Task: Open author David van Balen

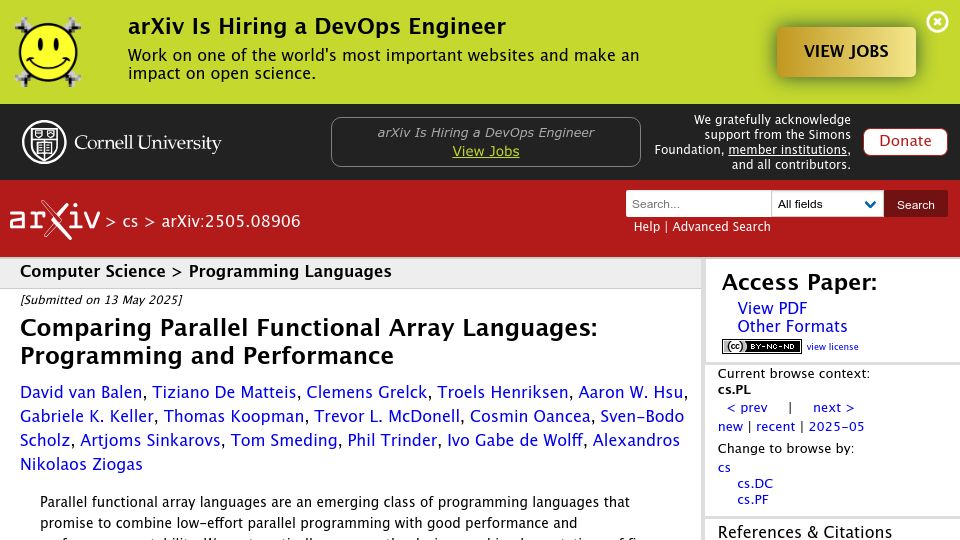Action: pos(81,392)
